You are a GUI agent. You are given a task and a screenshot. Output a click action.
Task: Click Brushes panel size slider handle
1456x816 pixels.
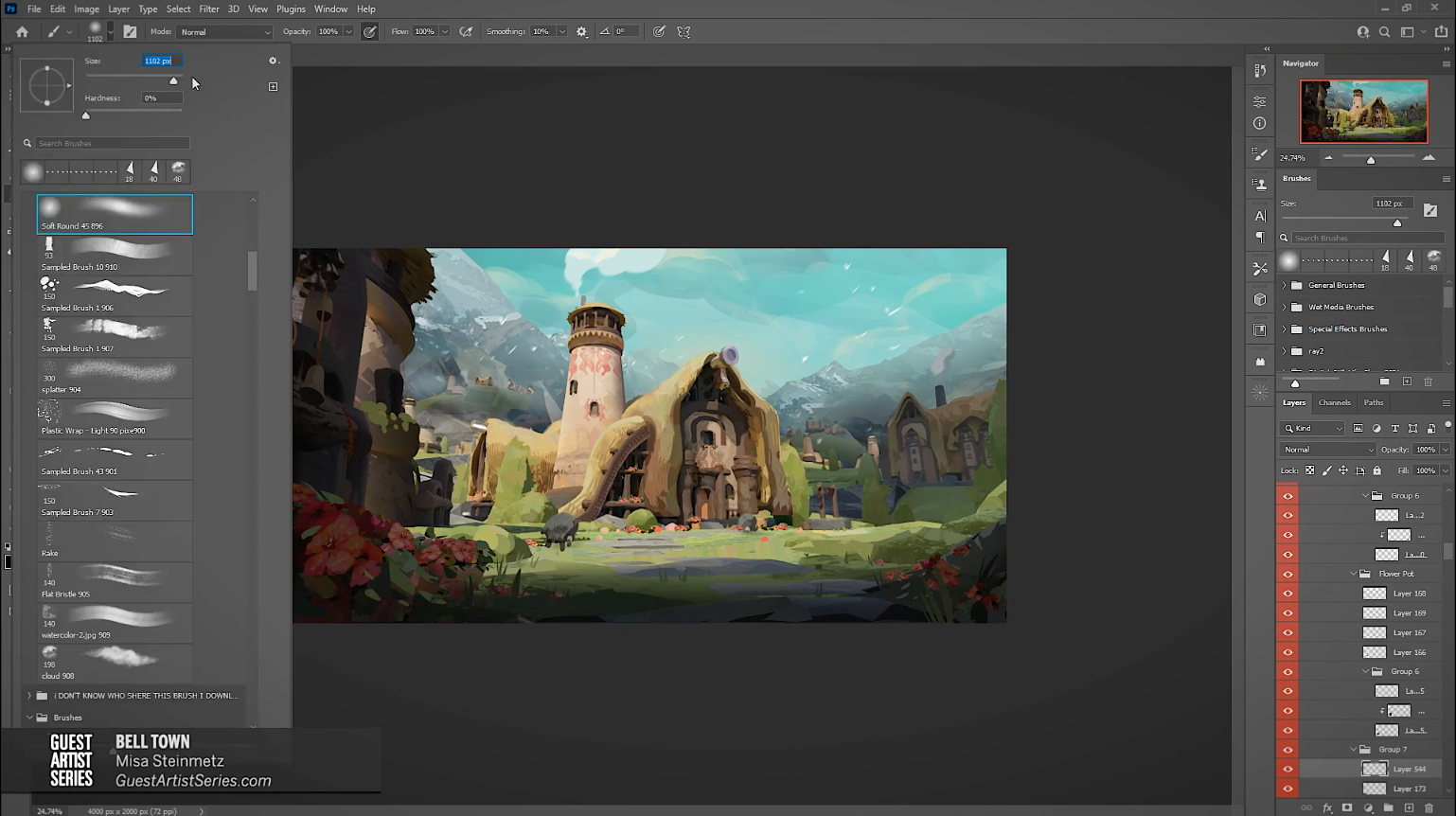coord(1397,223)
